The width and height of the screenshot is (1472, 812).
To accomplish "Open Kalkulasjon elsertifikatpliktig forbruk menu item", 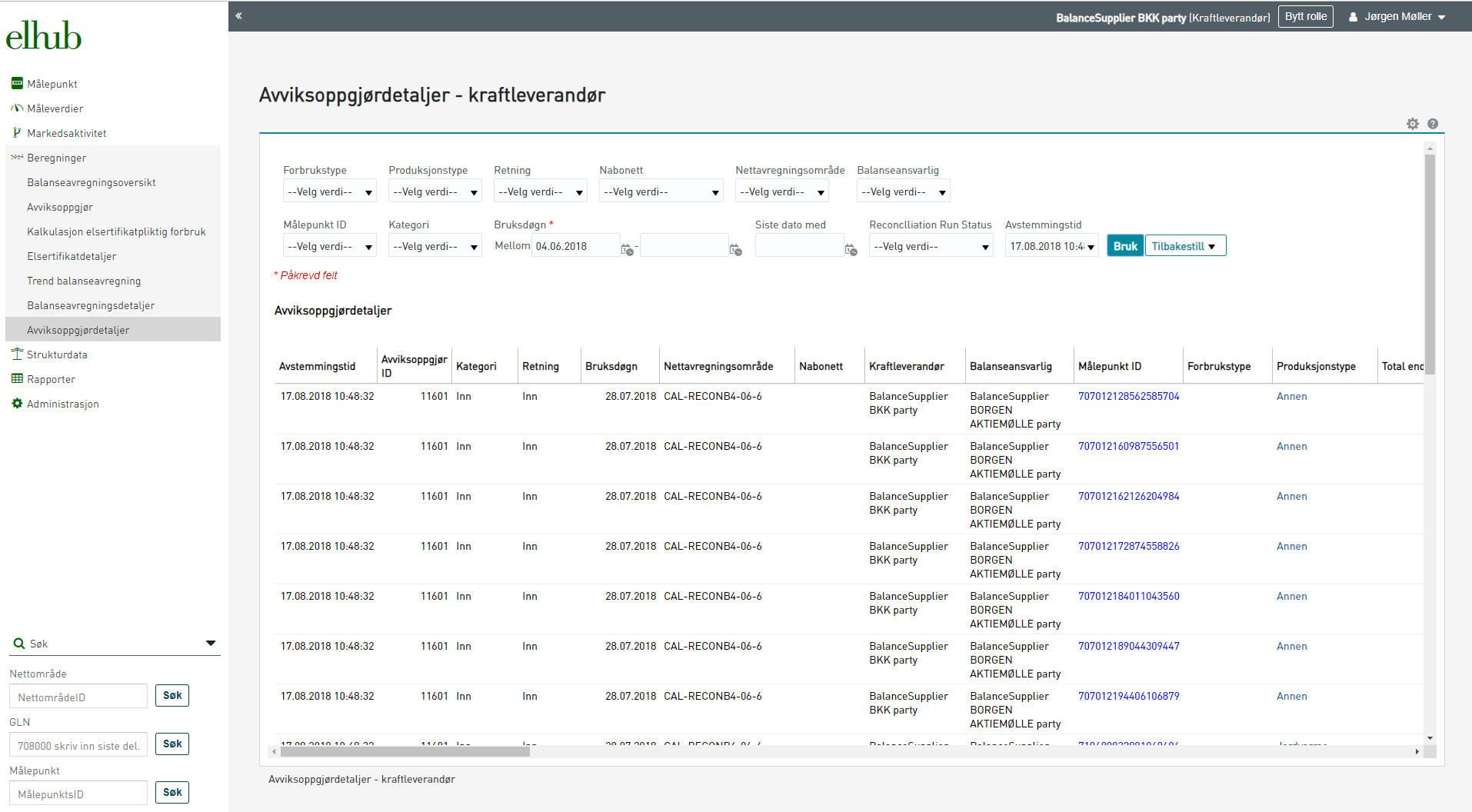I will [x=116, y=231].
